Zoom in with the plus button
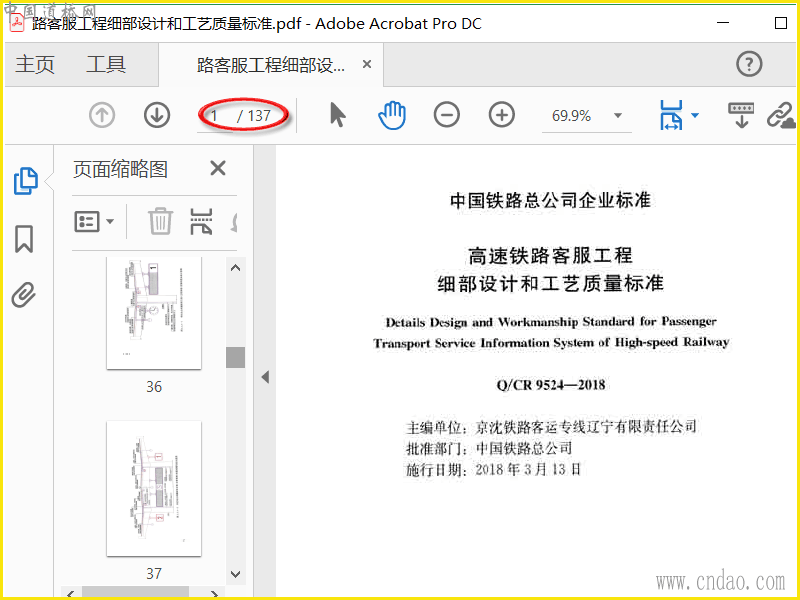The width and height of the screenshot is (800, 600). 502,115
